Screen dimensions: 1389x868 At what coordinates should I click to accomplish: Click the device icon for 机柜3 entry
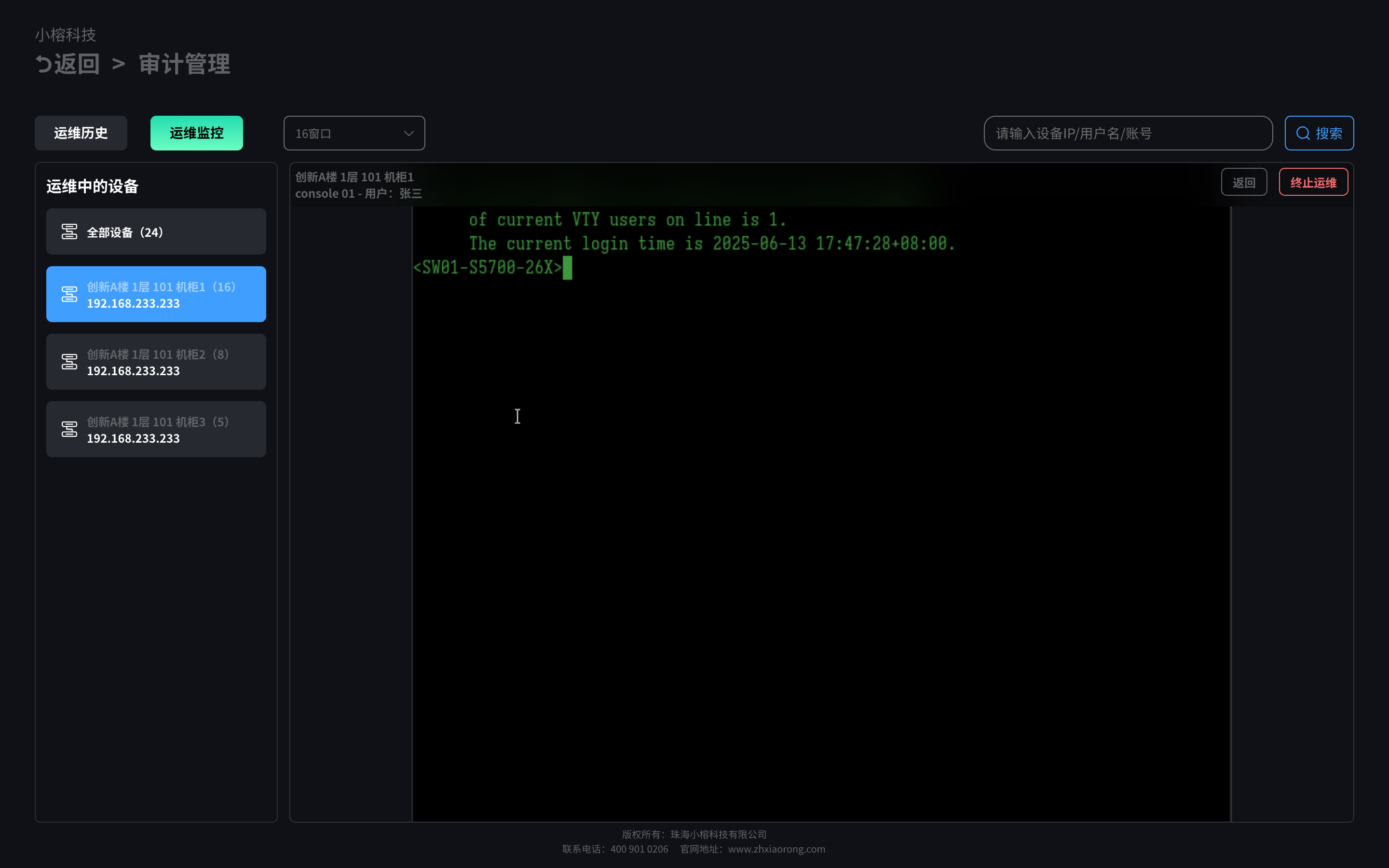coord(69,429)
